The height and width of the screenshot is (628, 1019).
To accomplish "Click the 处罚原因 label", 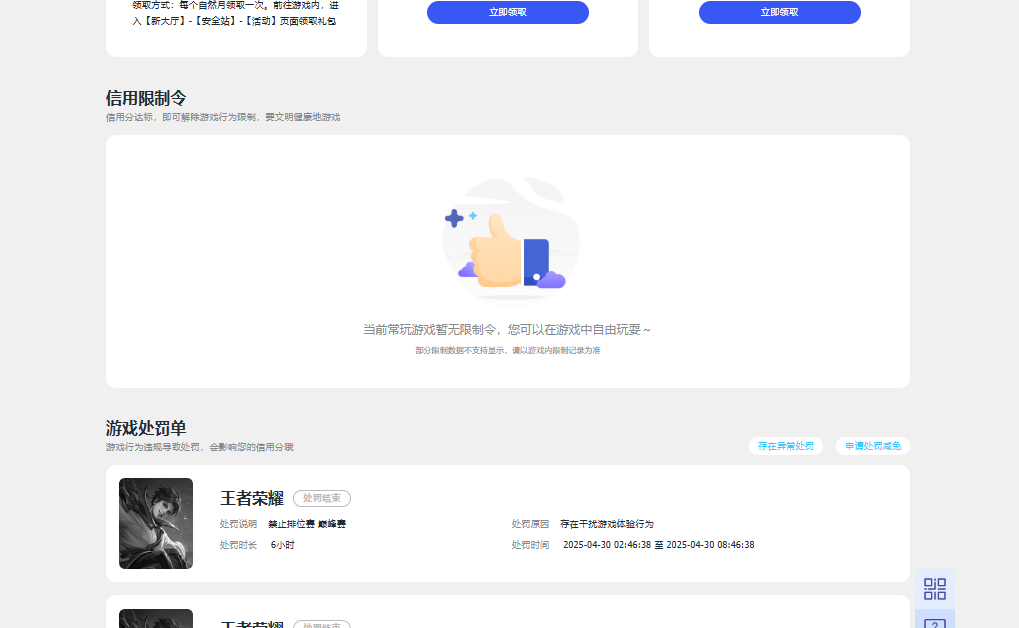I will (x=530, y=524).
